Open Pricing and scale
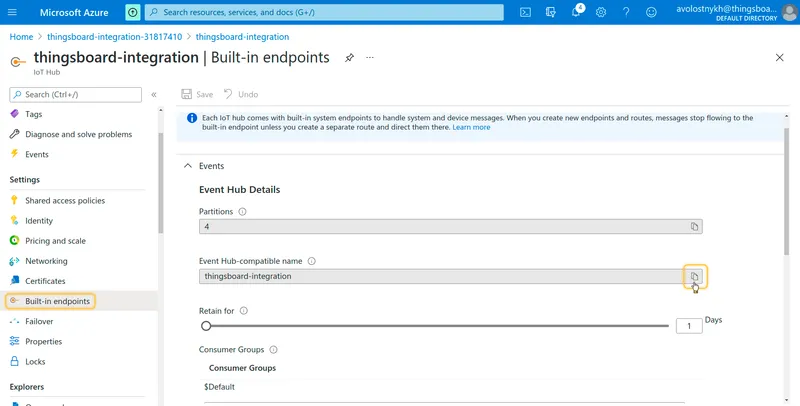Screen dimensions: 800x406 click(x=55, y=241)
